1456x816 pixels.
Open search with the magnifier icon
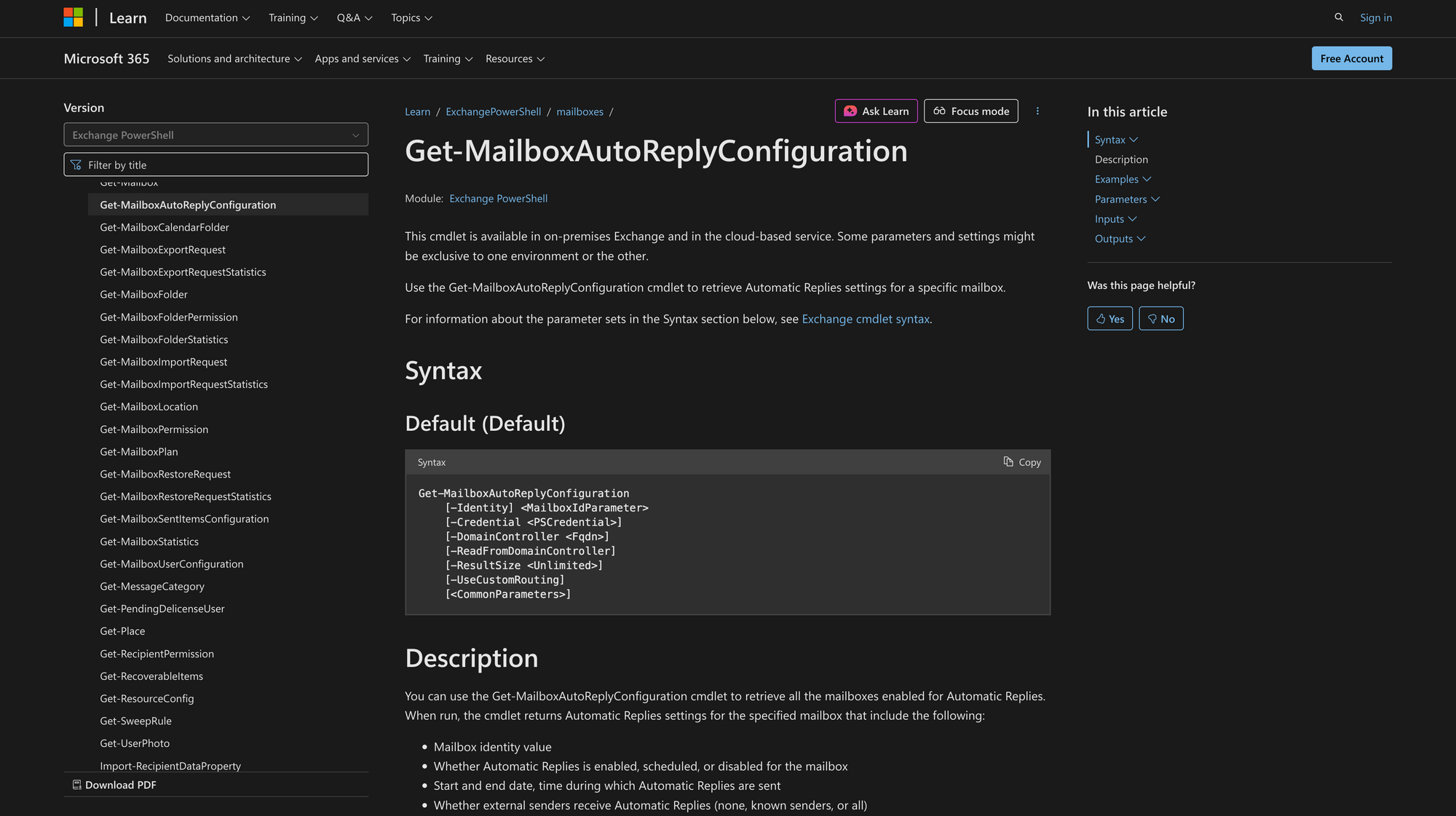1338,17
